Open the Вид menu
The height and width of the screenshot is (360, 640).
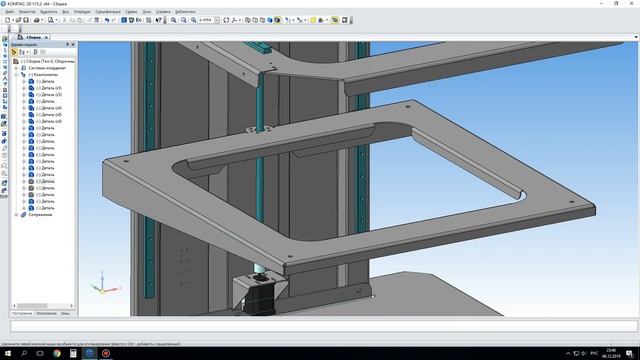(x=65, y=12)
